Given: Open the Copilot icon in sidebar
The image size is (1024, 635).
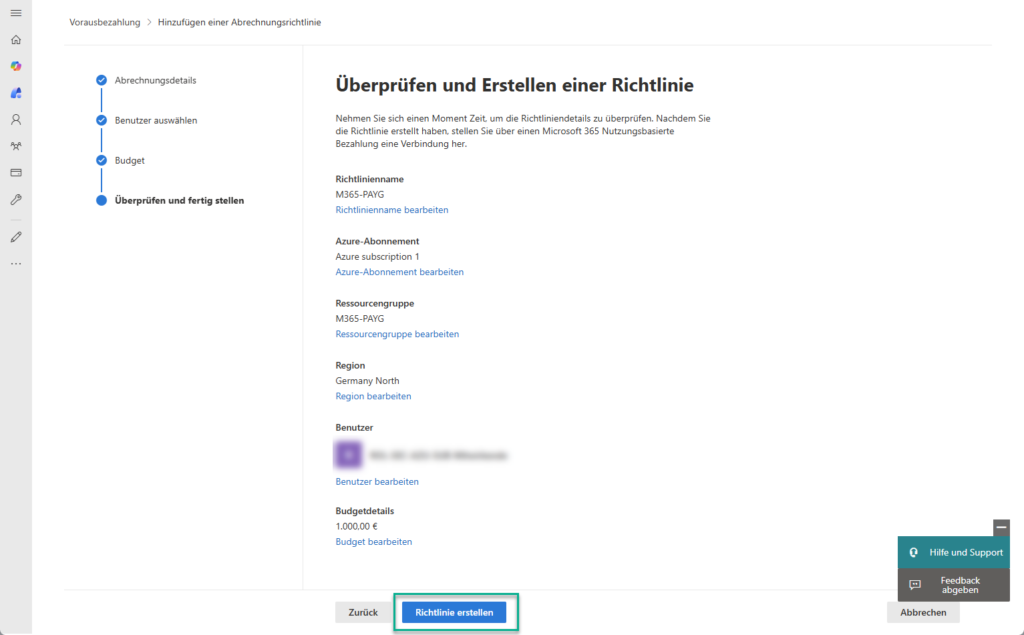Looking at the screenshot, I should 15,66.
